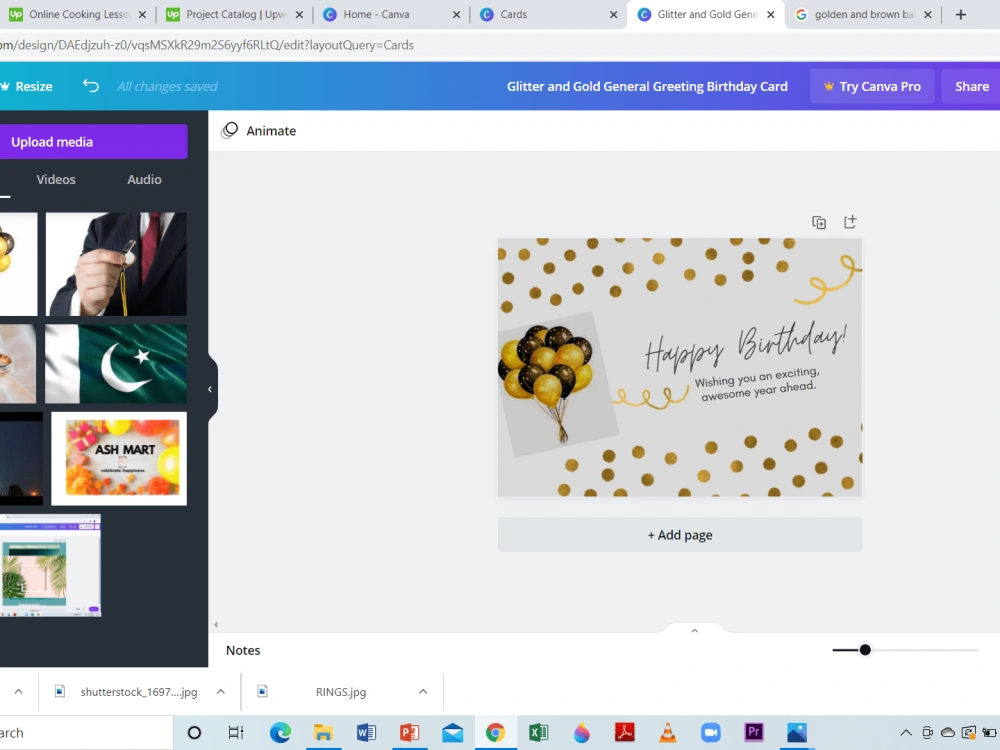Click the Animate circle icon
The height and width of the screenshot is (750, 1000).
pyautogui.click(x=230, y=130)
